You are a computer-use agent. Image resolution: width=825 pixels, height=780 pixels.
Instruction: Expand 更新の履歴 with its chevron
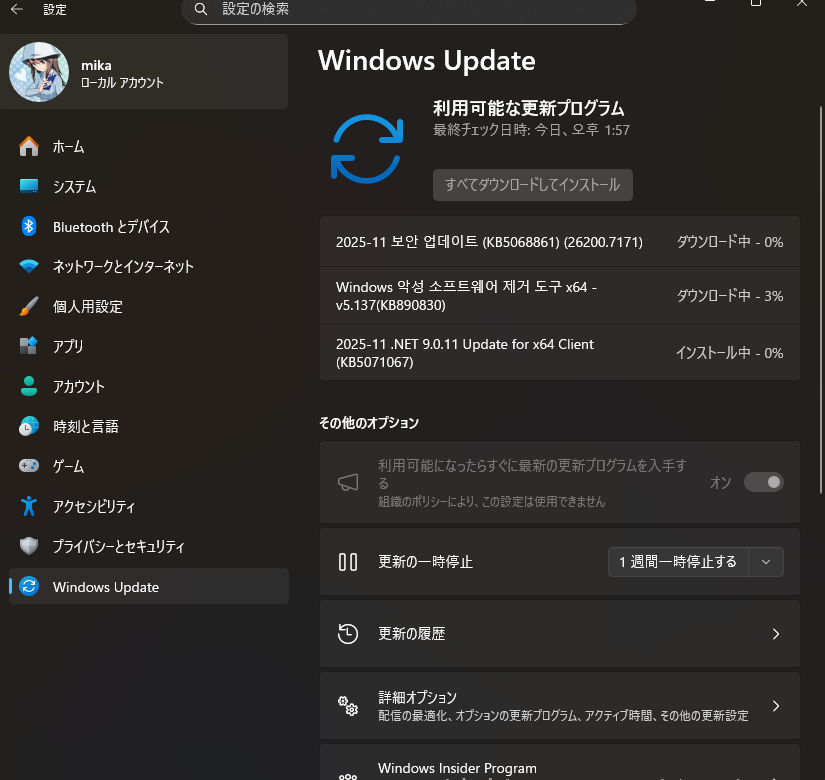click(x=776, y=634)
